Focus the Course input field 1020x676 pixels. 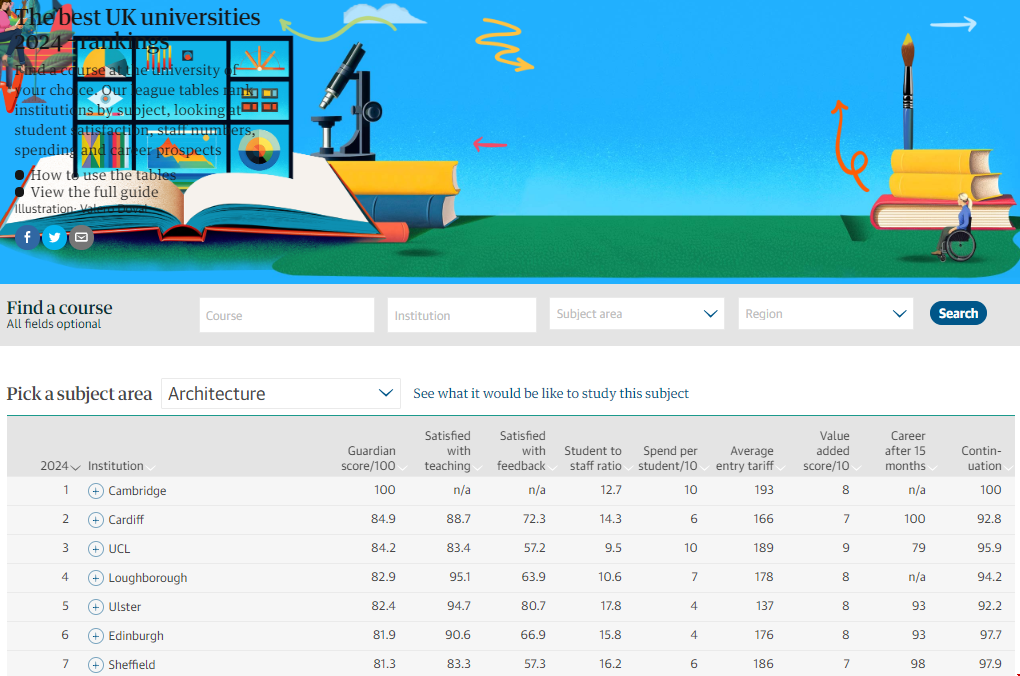click(287, 315)
